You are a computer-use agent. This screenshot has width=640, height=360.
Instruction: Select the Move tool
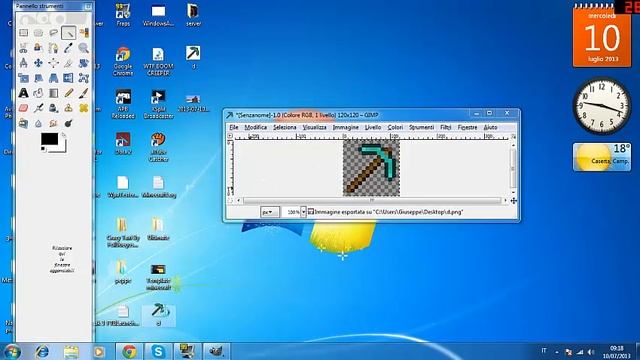[x=38, y=63]
